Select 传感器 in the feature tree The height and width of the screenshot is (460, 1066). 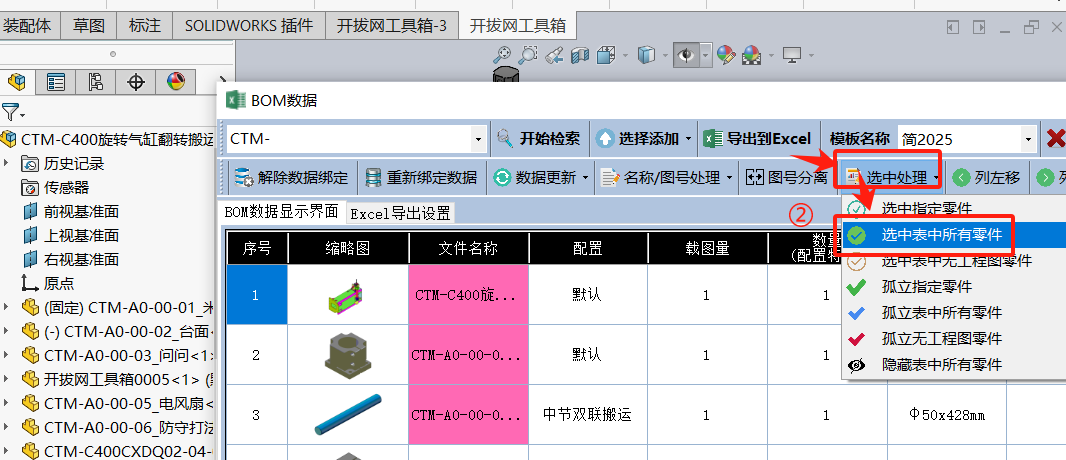[66, 188]
